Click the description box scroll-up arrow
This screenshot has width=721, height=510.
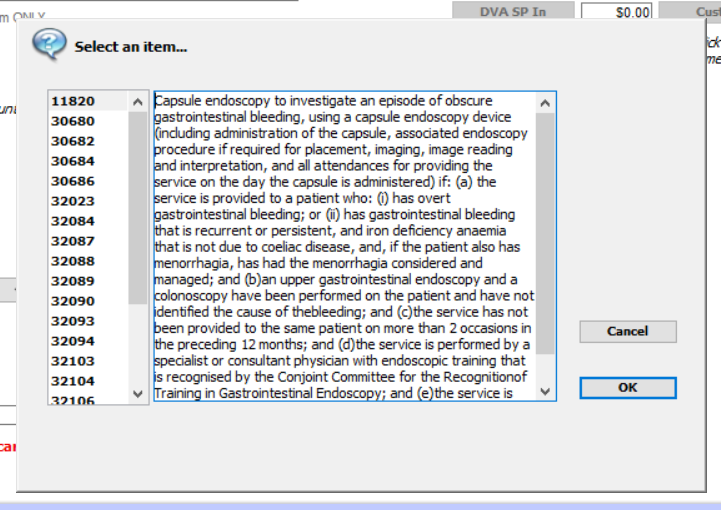point(545,103)
